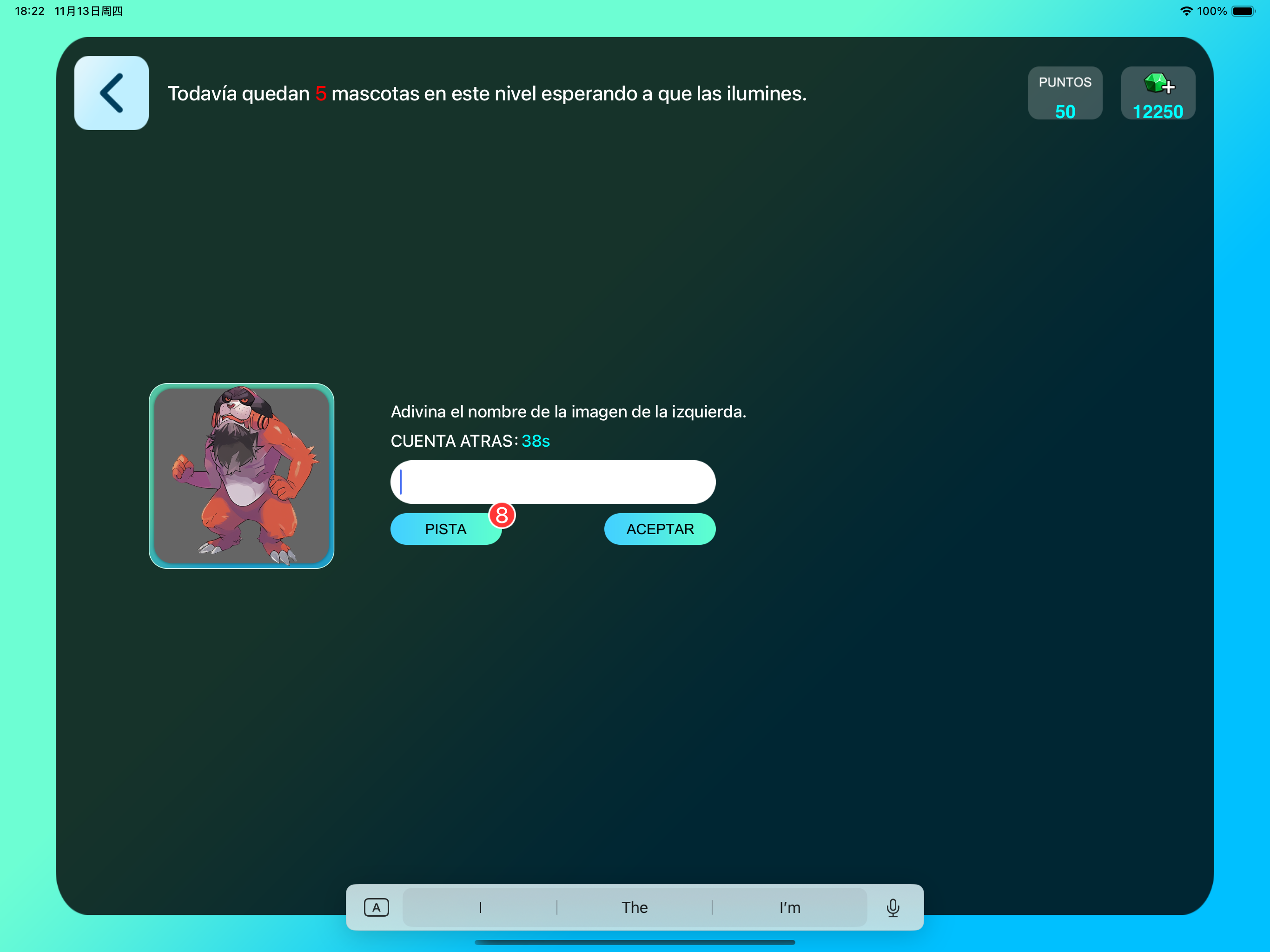Image resolution: width=1270 pixels, height=952 pixels.
Task: Choose the "I" keyboard suggestion
Action: coord(480,908)
